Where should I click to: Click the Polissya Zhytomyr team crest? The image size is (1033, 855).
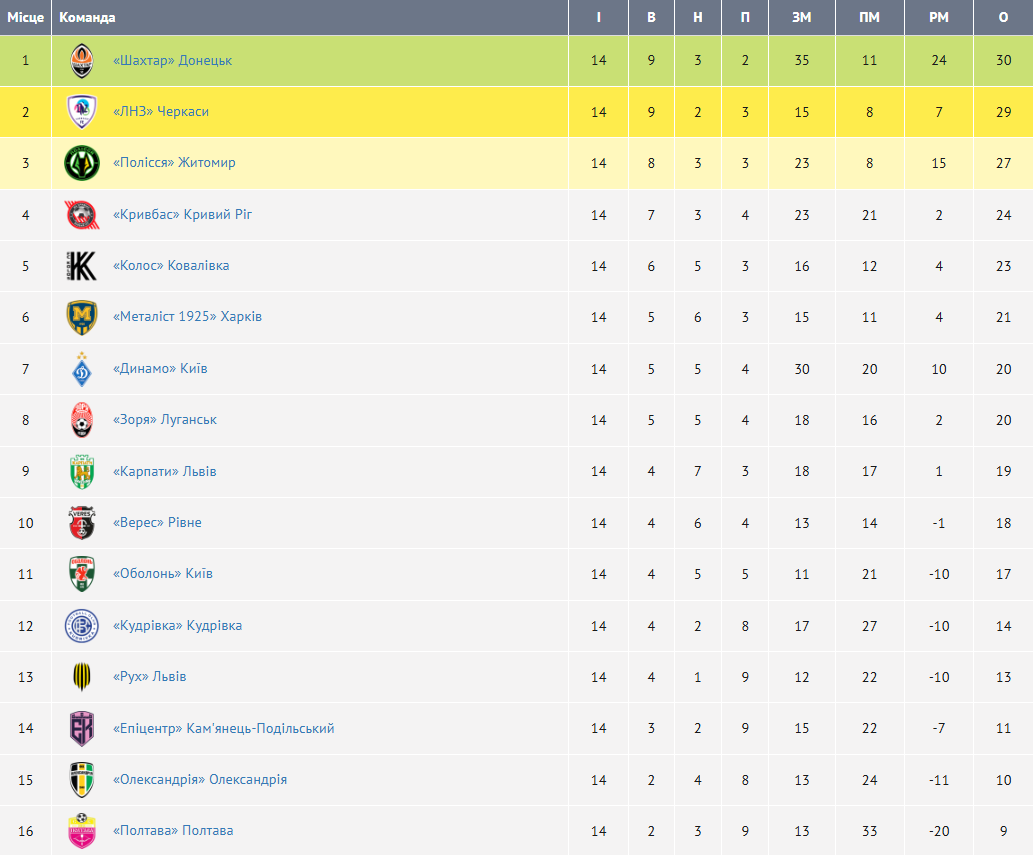[81, 163]
